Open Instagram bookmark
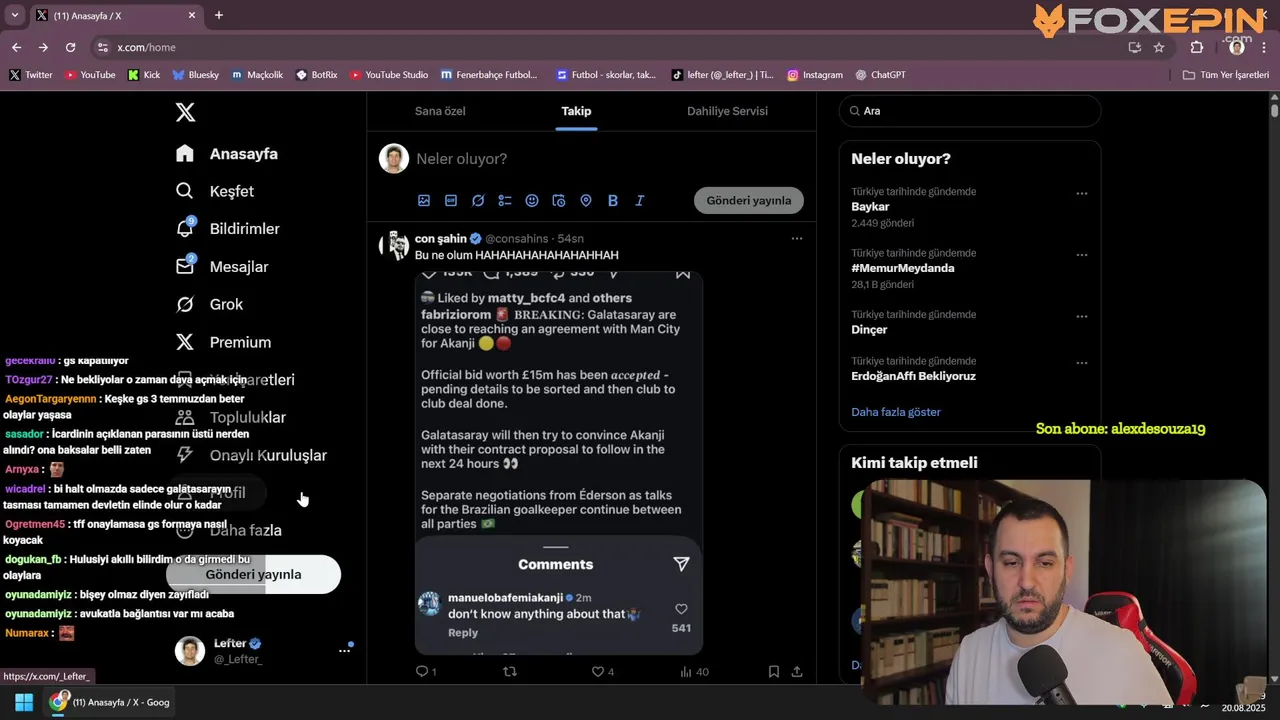The width and height of the screenshot is (1280, 720). [x=815, y=75]
